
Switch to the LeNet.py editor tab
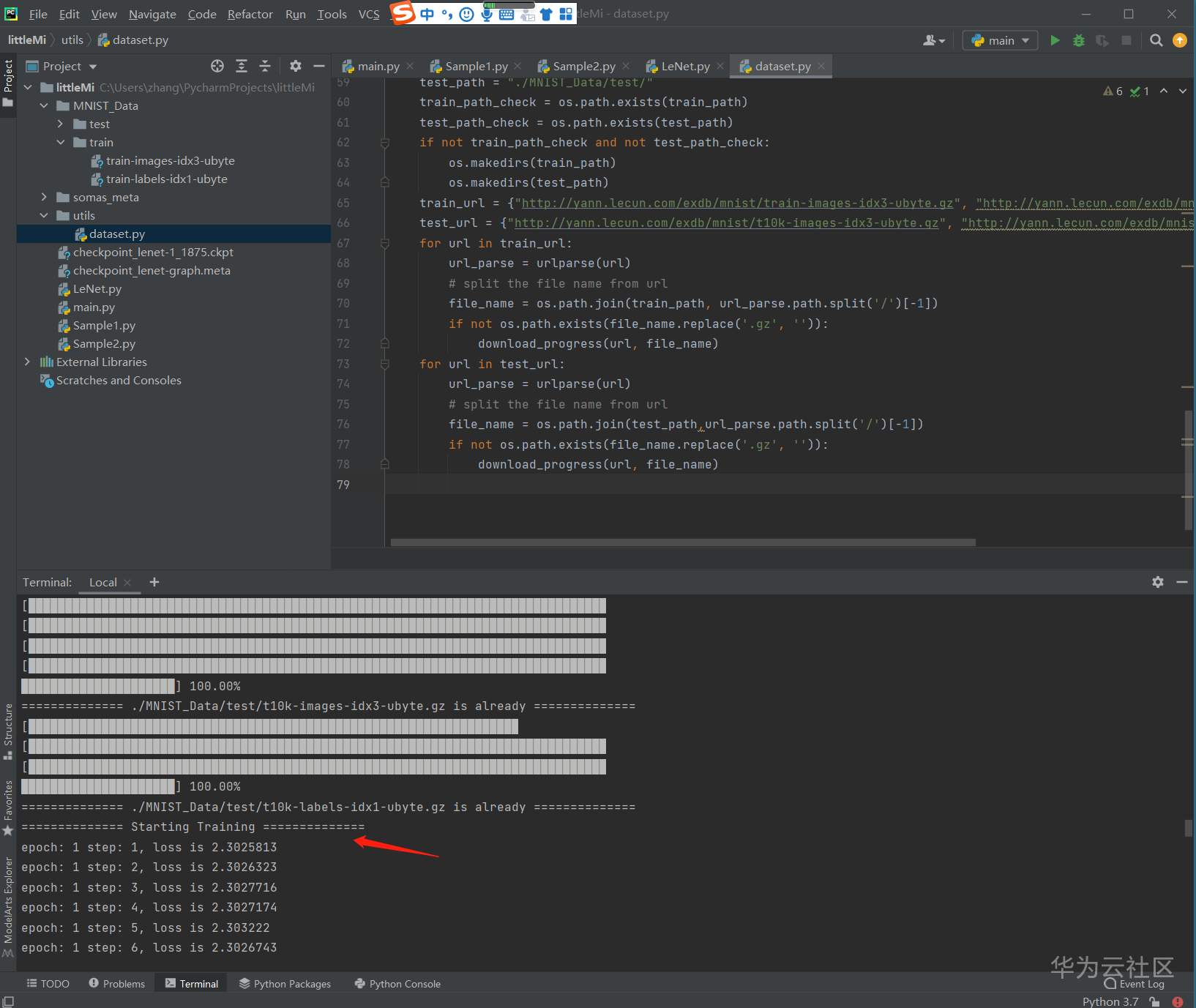[x=684, y=66]
